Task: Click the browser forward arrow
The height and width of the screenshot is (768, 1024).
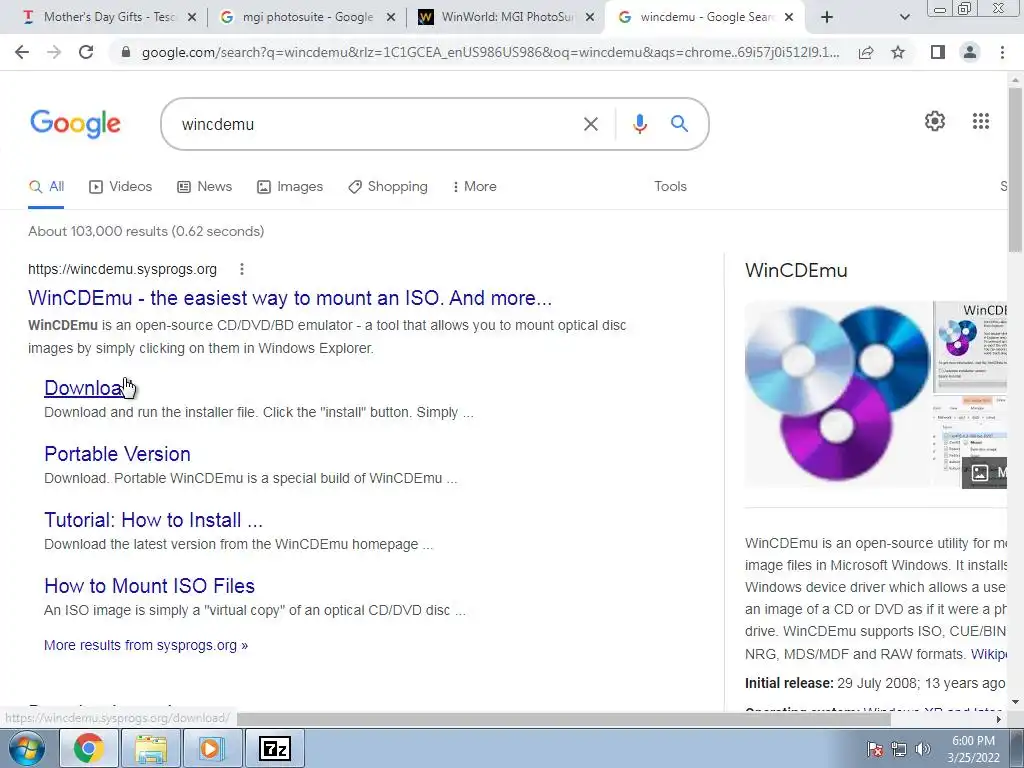Action: (x=54, y=52)
